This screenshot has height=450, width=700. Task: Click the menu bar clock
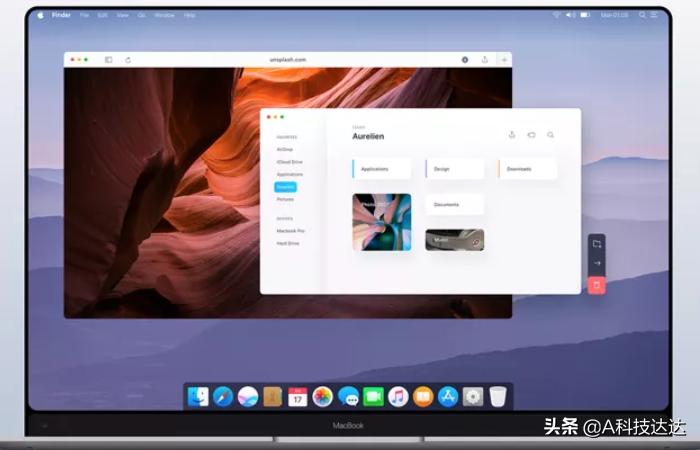click(x=614, y=15)
